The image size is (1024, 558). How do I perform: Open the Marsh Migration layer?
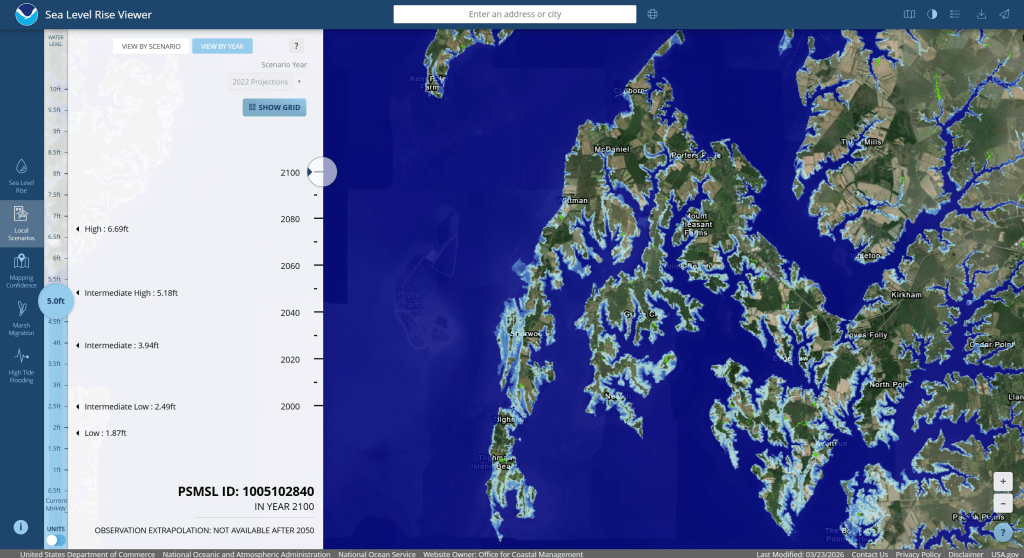21,316
